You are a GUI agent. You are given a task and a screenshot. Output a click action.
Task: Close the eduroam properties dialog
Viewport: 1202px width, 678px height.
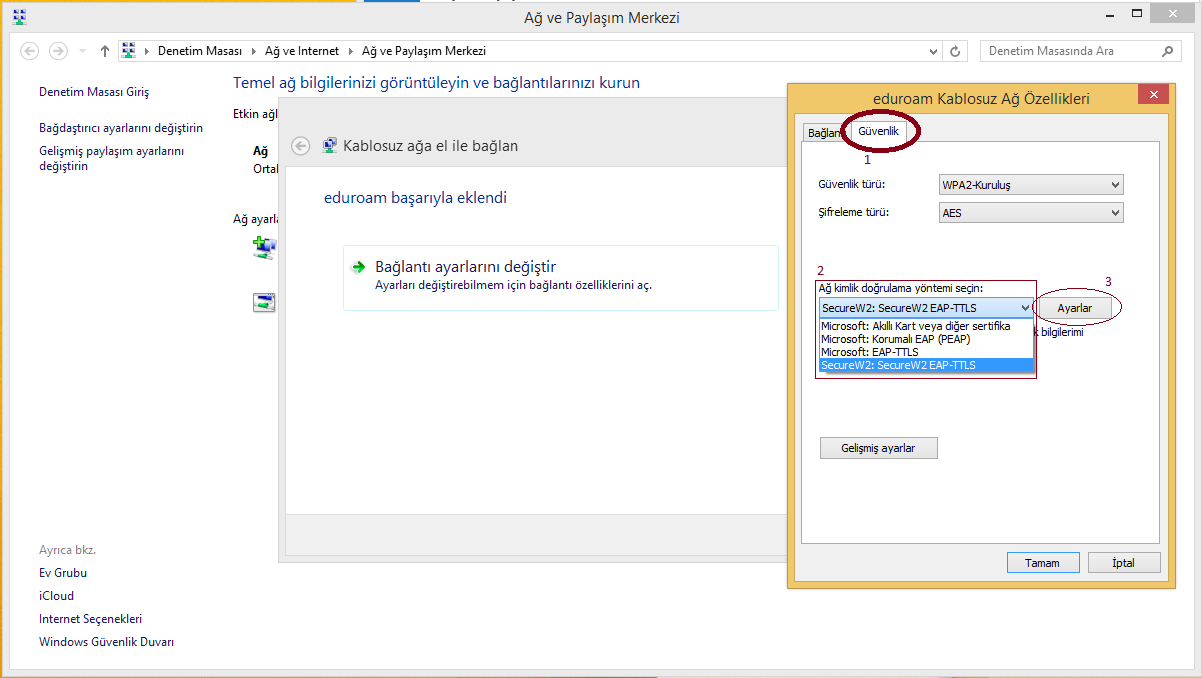[1153, 94]
